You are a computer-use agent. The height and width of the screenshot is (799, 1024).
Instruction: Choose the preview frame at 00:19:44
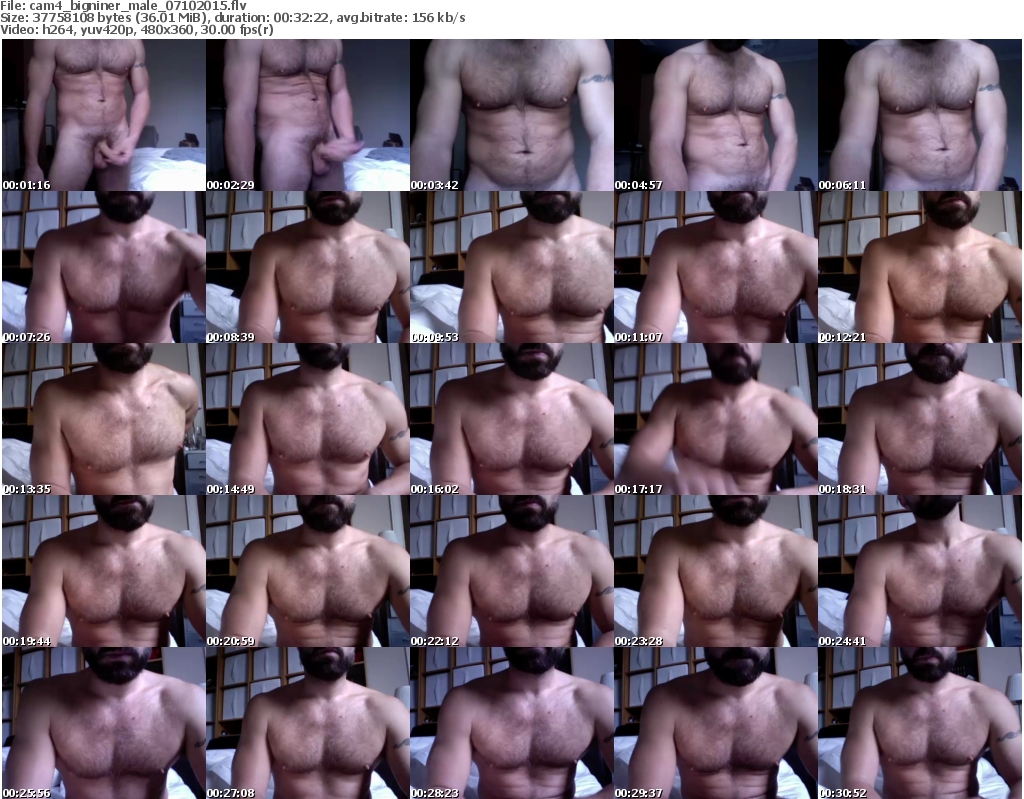104,571
